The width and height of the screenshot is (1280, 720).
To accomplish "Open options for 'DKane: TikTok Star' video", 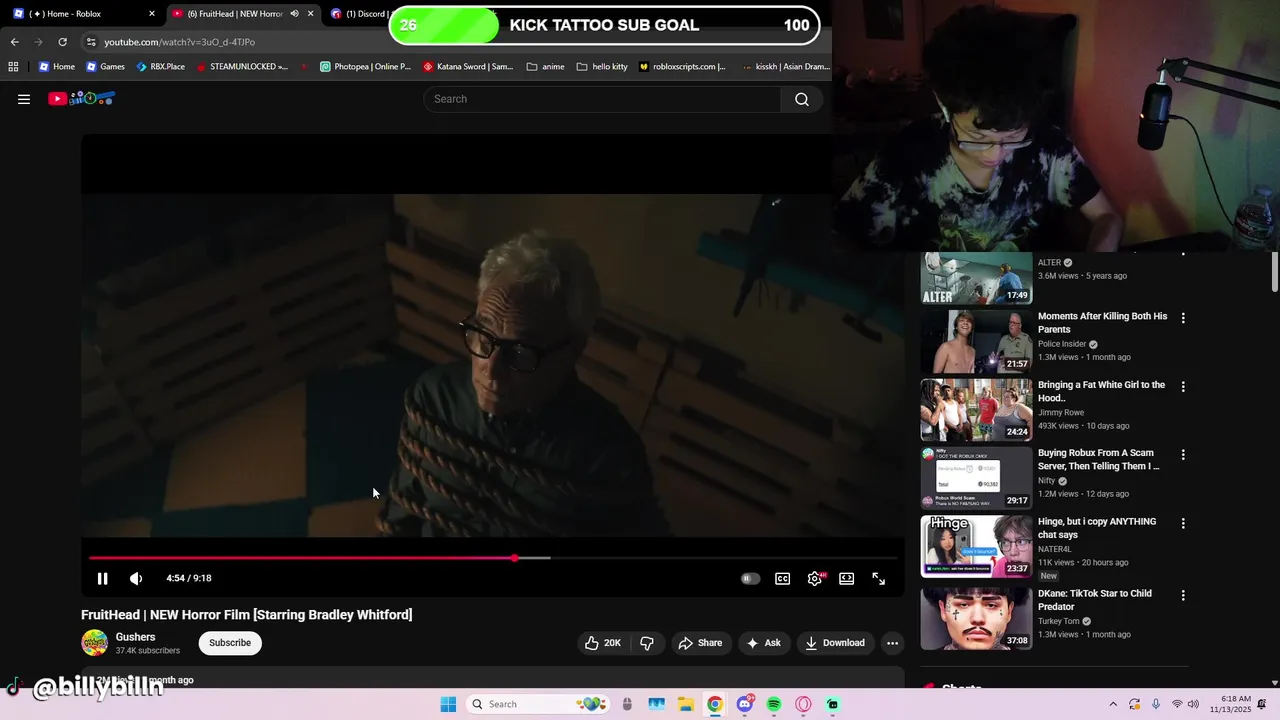I will 1183,595.
